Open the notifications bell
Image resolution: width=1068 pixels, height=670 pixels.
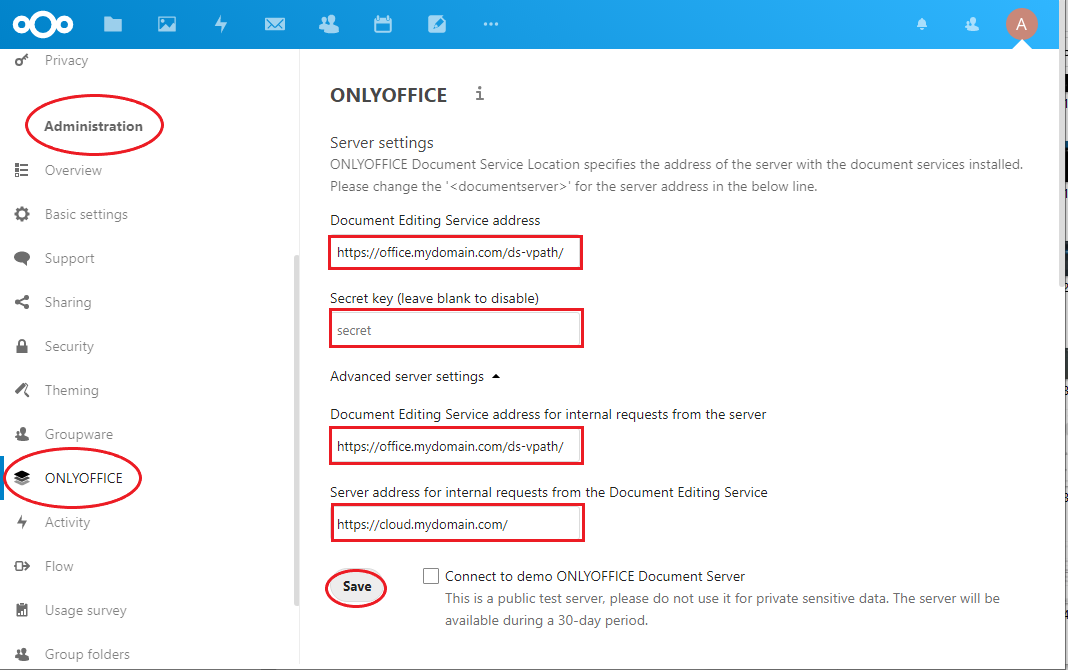[922, 25]
